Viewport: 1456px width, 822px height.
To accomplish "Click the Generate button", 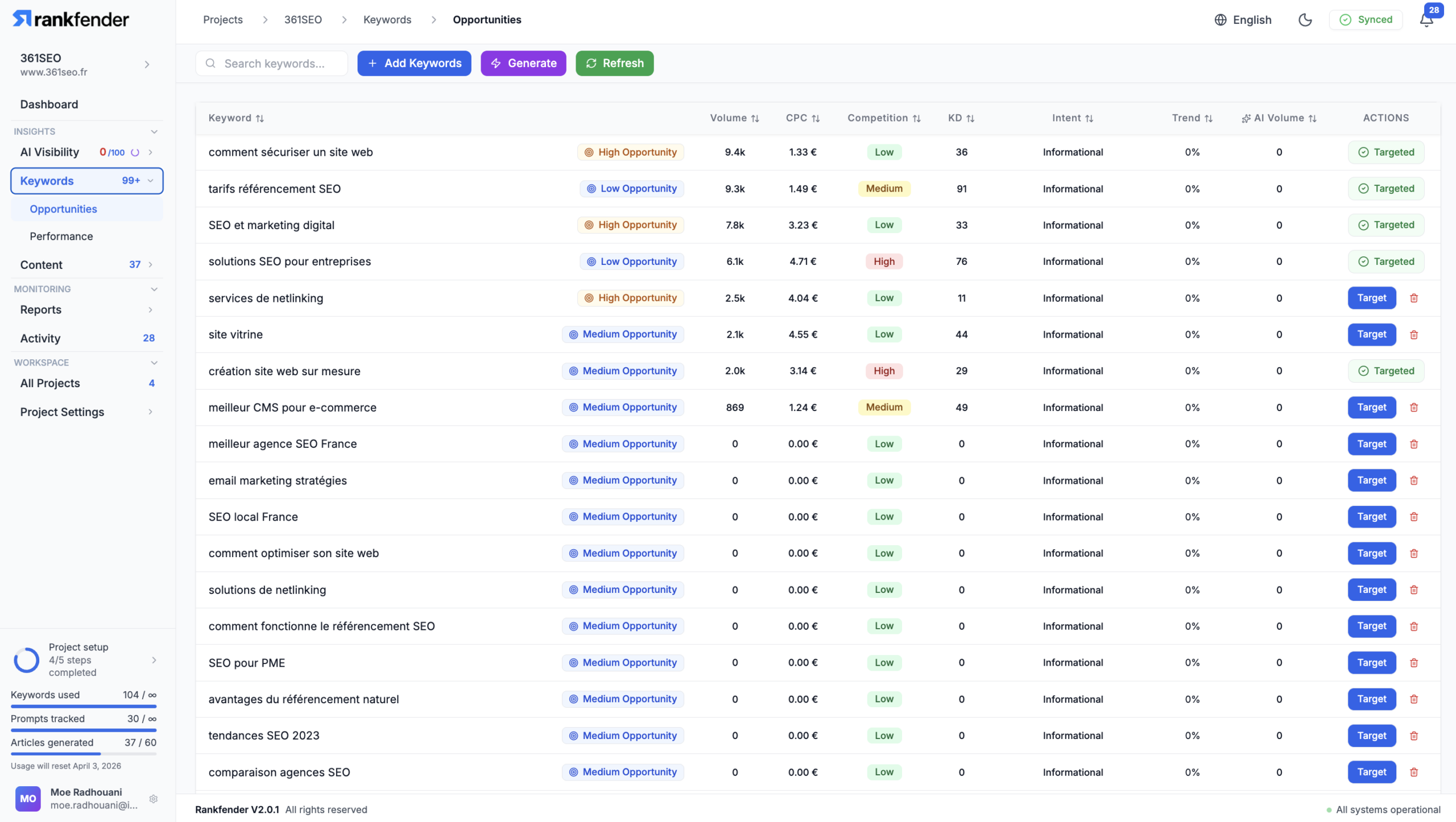I will (x=523, y=63).
